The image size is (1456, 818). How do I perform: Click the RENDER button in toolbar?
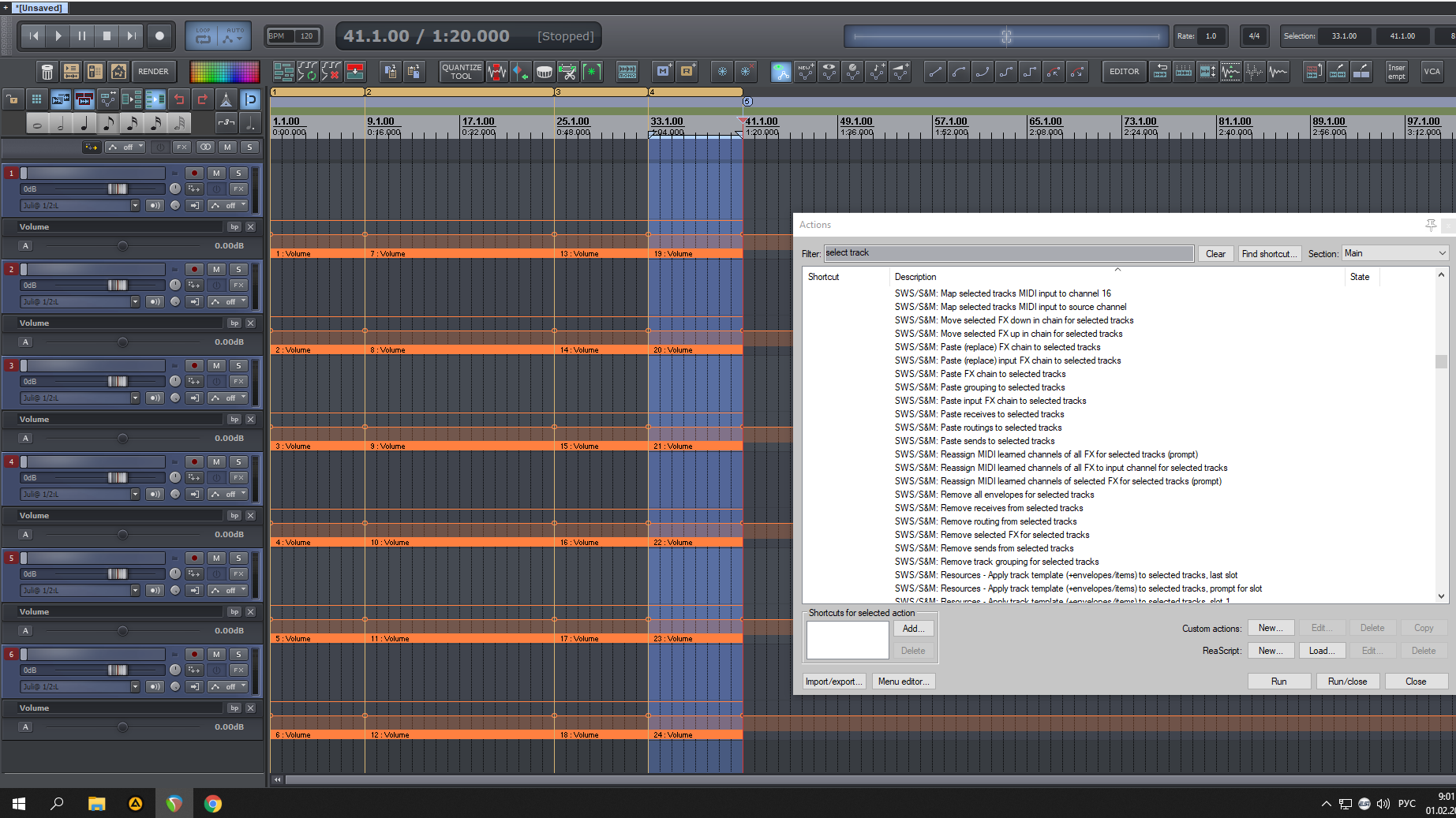pyautogui.click(x=153, y=72)
